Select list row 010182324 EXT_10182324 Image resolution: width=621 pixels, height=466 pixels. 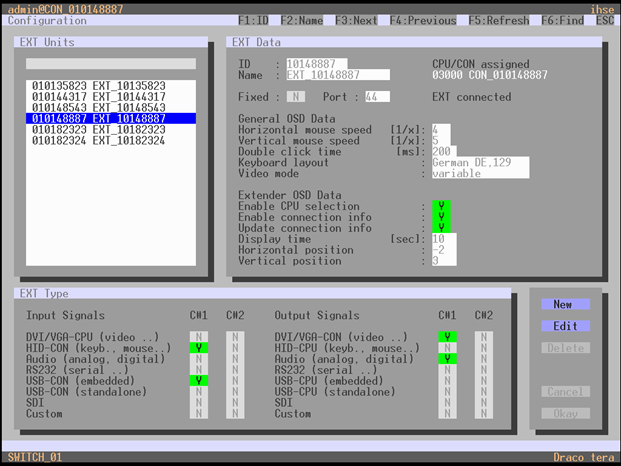[x=111, y=140]
